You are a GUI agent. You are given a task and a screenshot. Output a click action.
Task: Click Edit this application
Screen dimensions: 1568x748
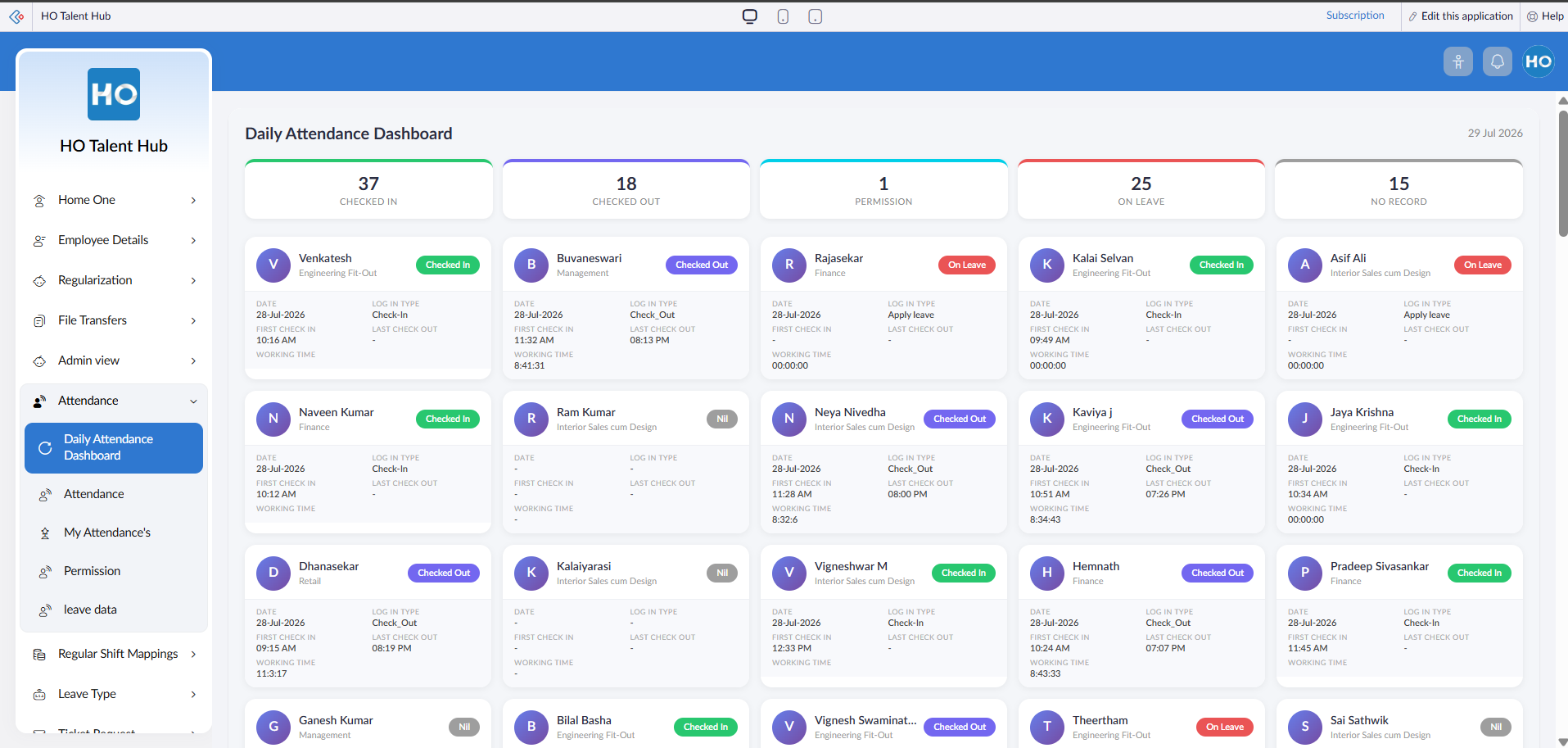coord(1461,16)
